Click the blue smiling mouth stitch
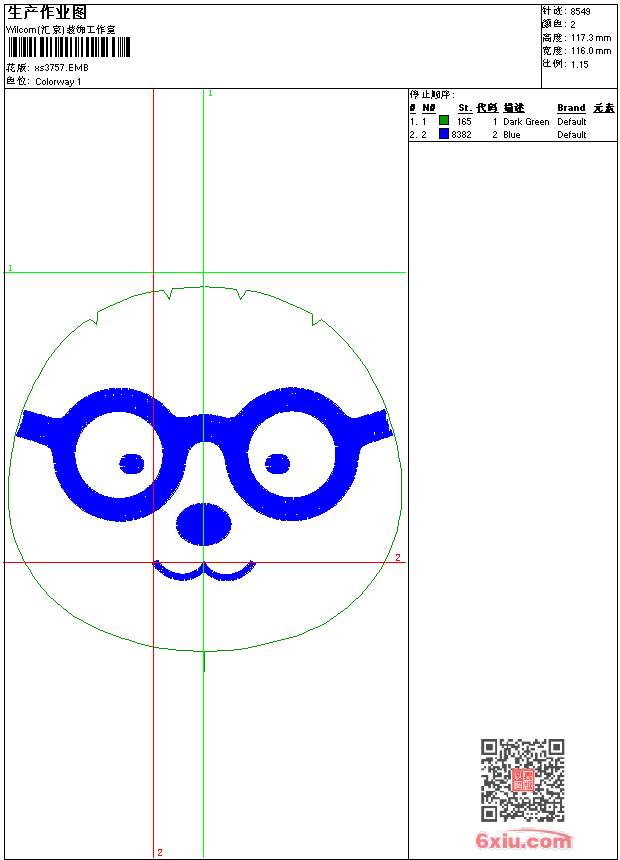 point(204,571)
